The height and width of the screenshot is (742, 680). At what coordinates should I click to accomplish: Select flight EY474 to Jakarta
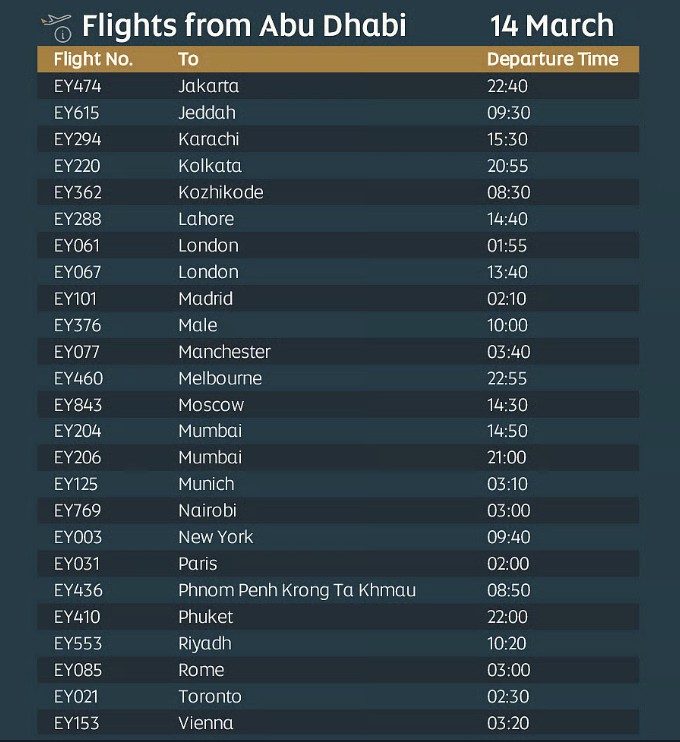coord(338,86)
